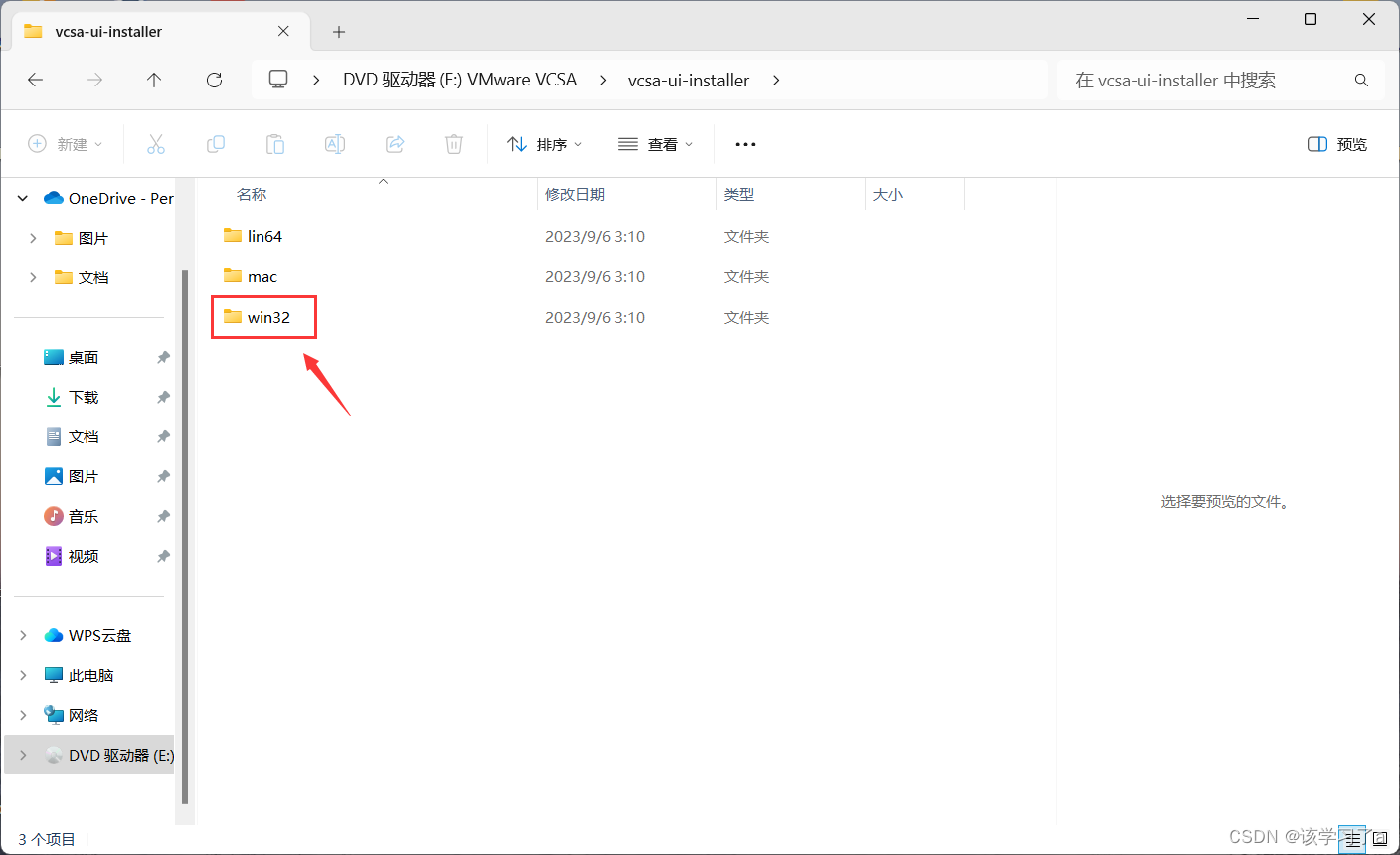1400x855 pixels.
Task: Toggle the 预览 preview pane button
Action: click(x=1337, y=144)
